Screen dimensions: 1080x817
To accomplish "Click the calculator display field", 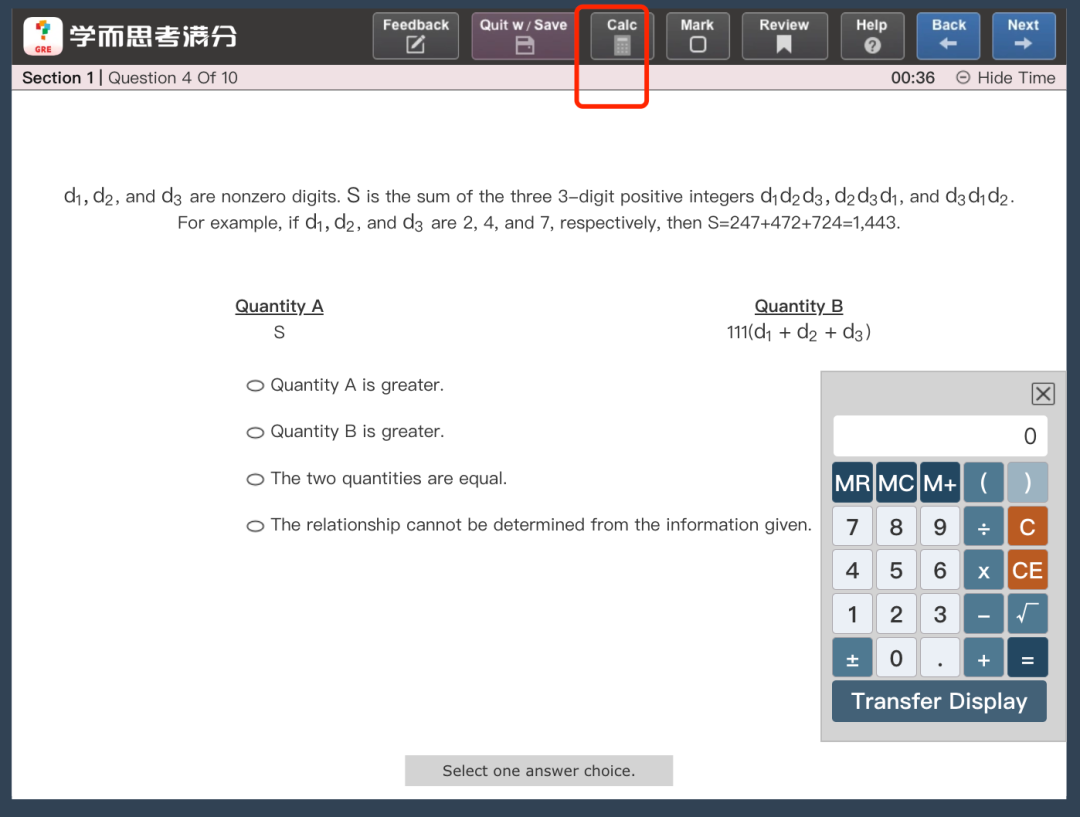I will (940, 436).
